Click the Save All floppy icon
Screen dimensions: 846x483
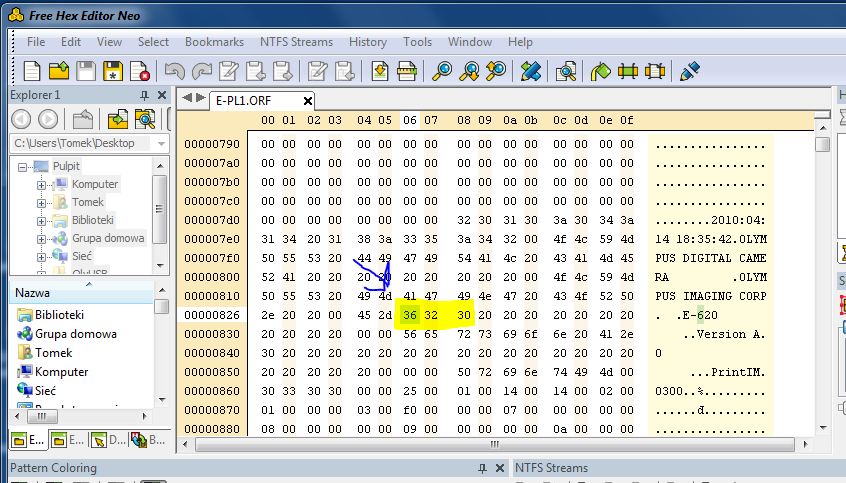[113, 71]
